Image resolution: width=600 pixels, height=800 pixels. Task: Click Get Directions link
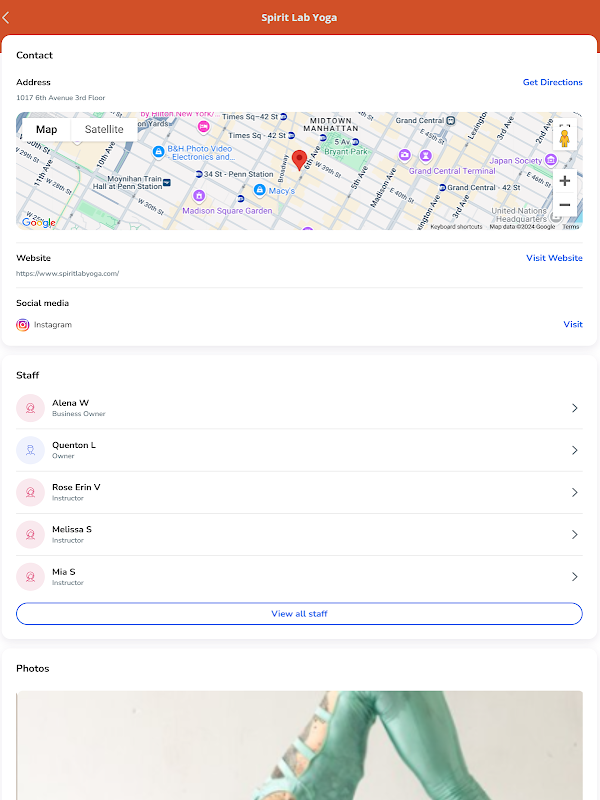(x=553, y=82)
